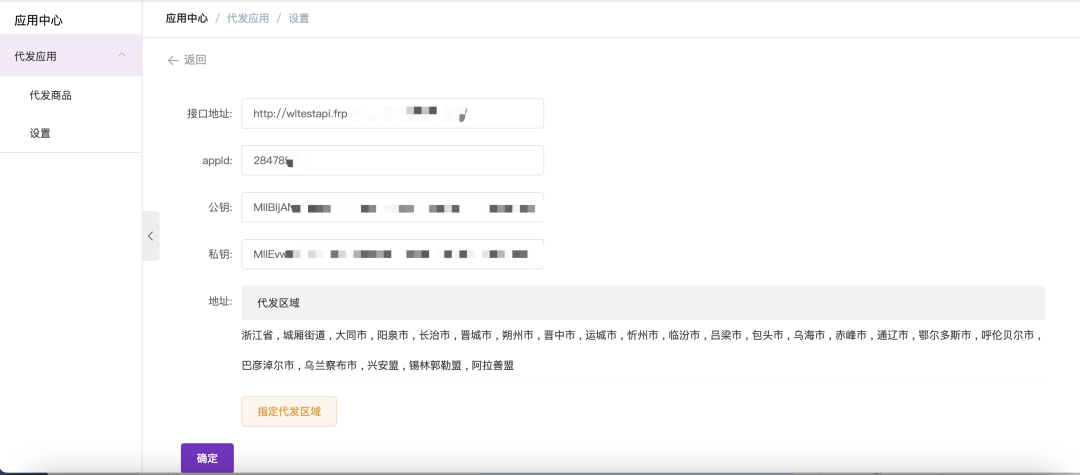Screen dimensions: 1080x475
Task: Collapse the sidebar with the chevron handle
Action: 151,236
